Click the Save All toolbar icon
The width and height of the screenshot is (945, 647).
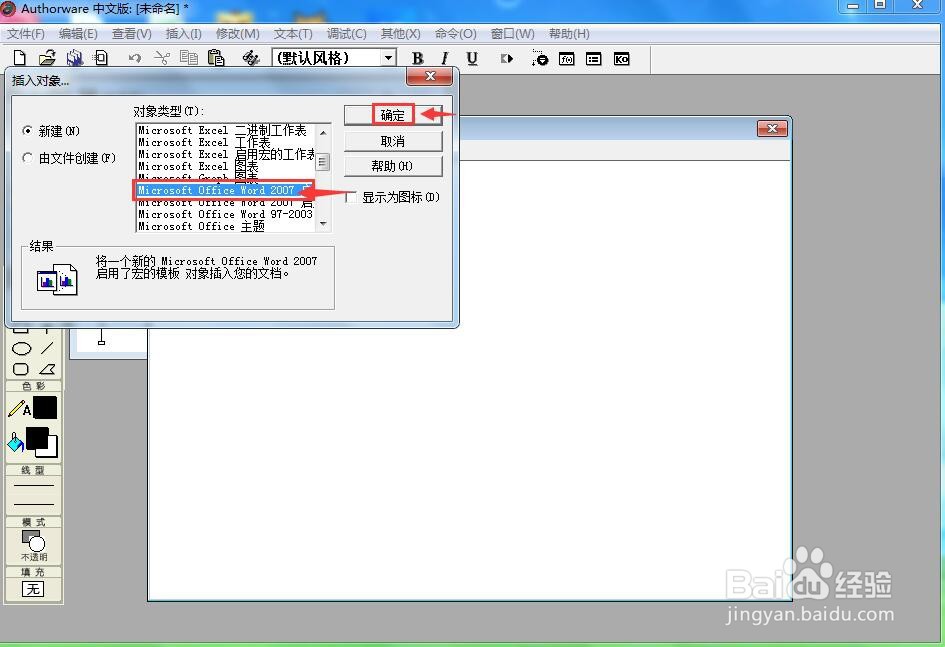tap(74, 58)
